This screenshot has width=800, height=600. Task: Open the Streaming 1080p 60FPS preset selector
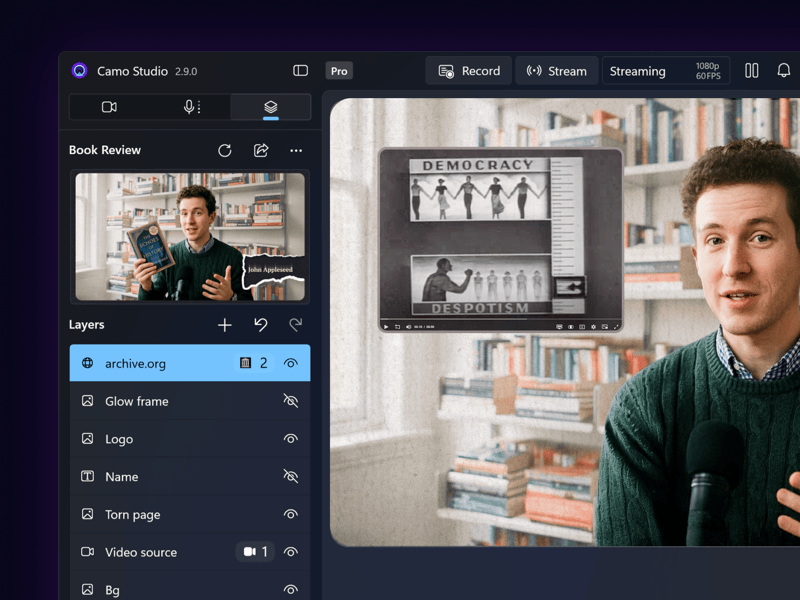665,71
